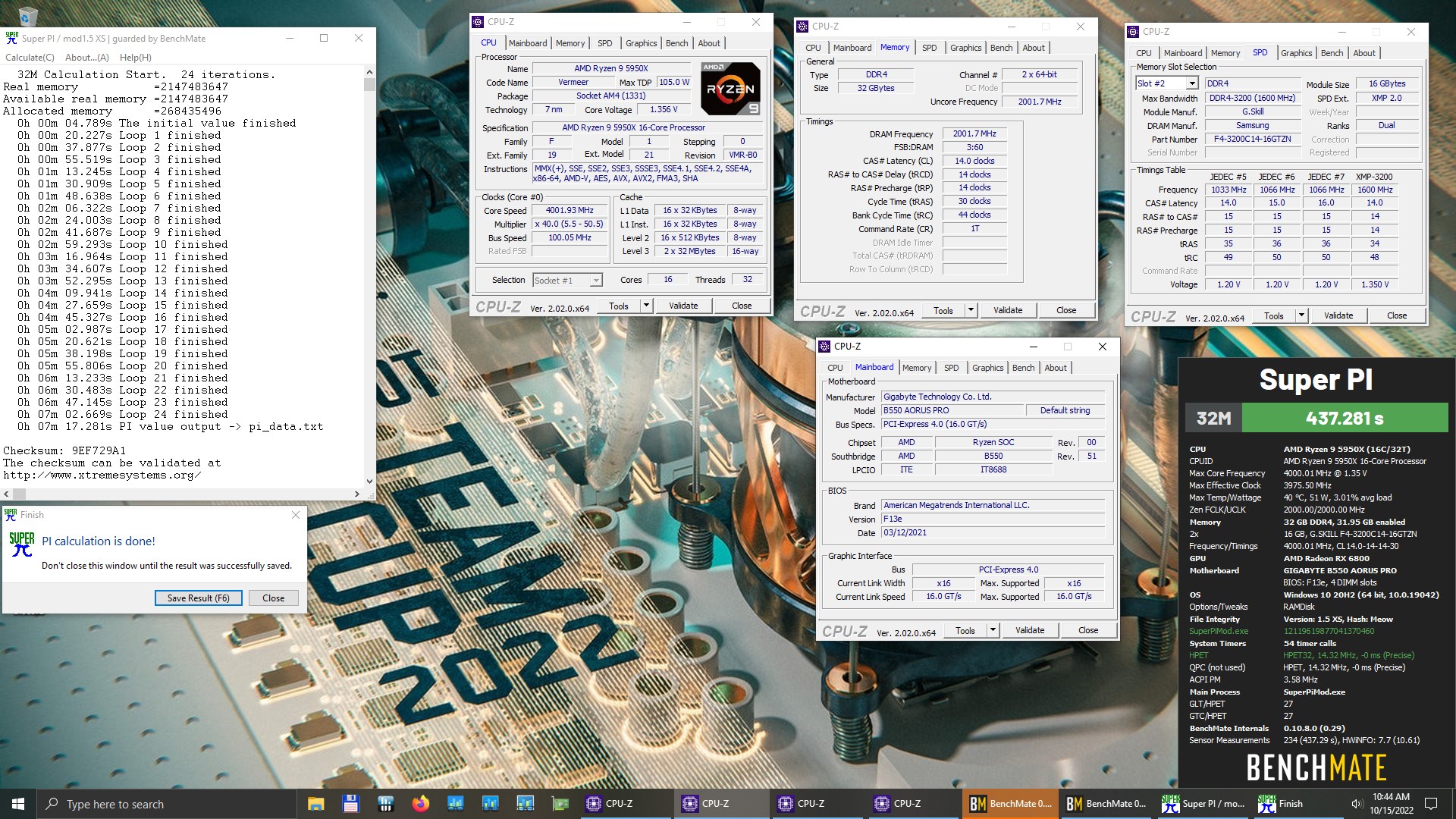
Task: Click the Ryzen logo in CPU-Z
Action: (x=730, y=89)
